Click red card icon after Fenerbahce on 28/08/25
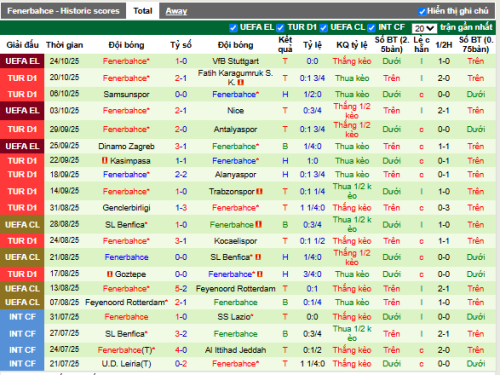Image resolution: width=500 pixels, height=375 pixels. click(x=259, y=225)
